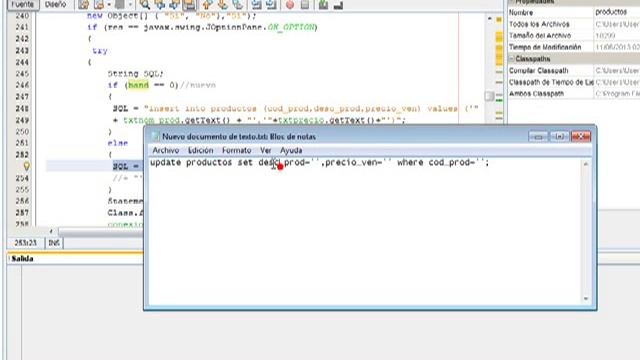This screenshot has height=360, width=640.
Task: Click the Find Selection magnifier icon
Action: coord(144,5)
